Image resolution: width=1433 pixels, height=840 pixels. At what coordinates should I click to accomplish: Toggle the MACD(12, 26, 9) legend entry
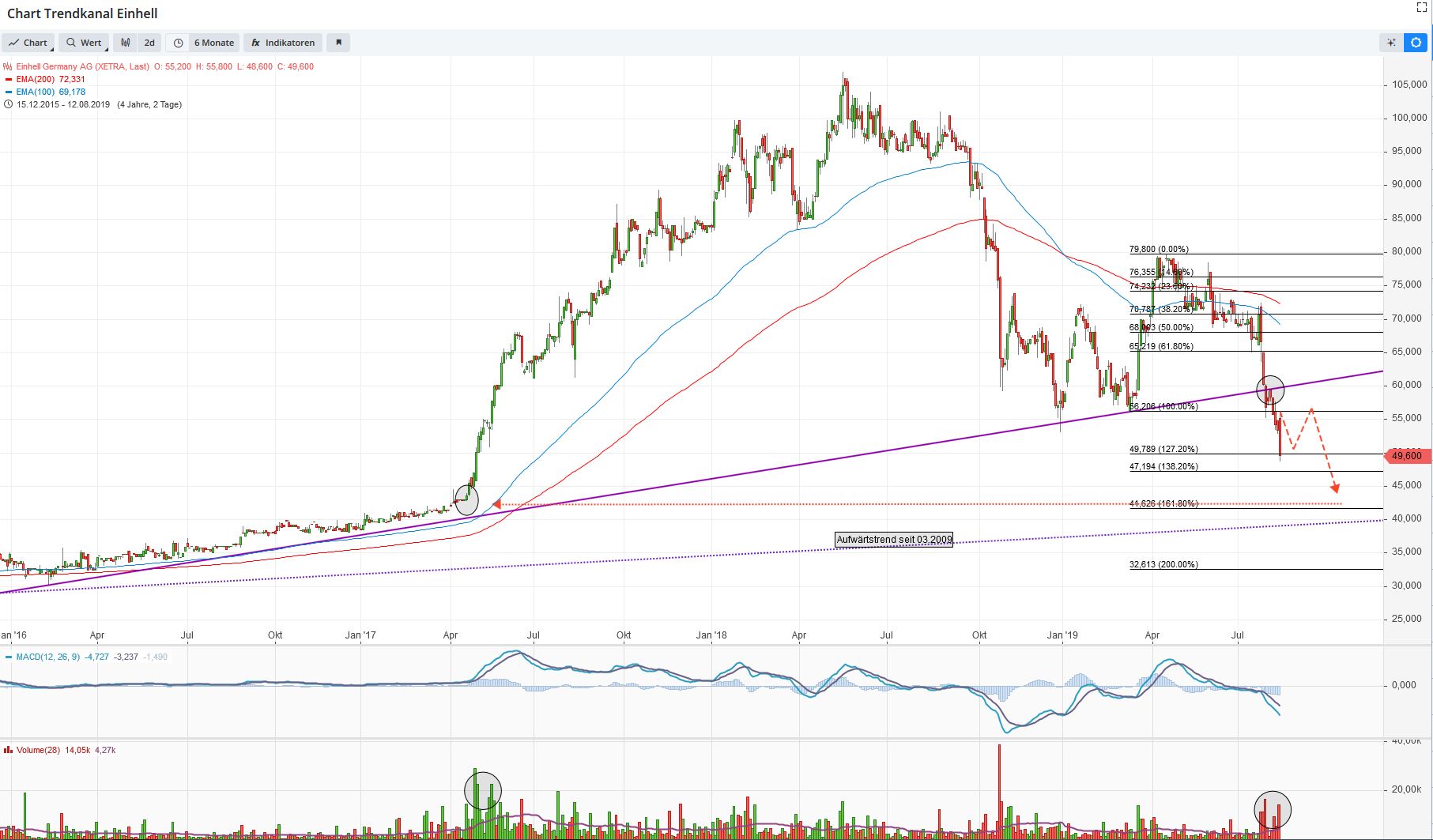point(47,657)
